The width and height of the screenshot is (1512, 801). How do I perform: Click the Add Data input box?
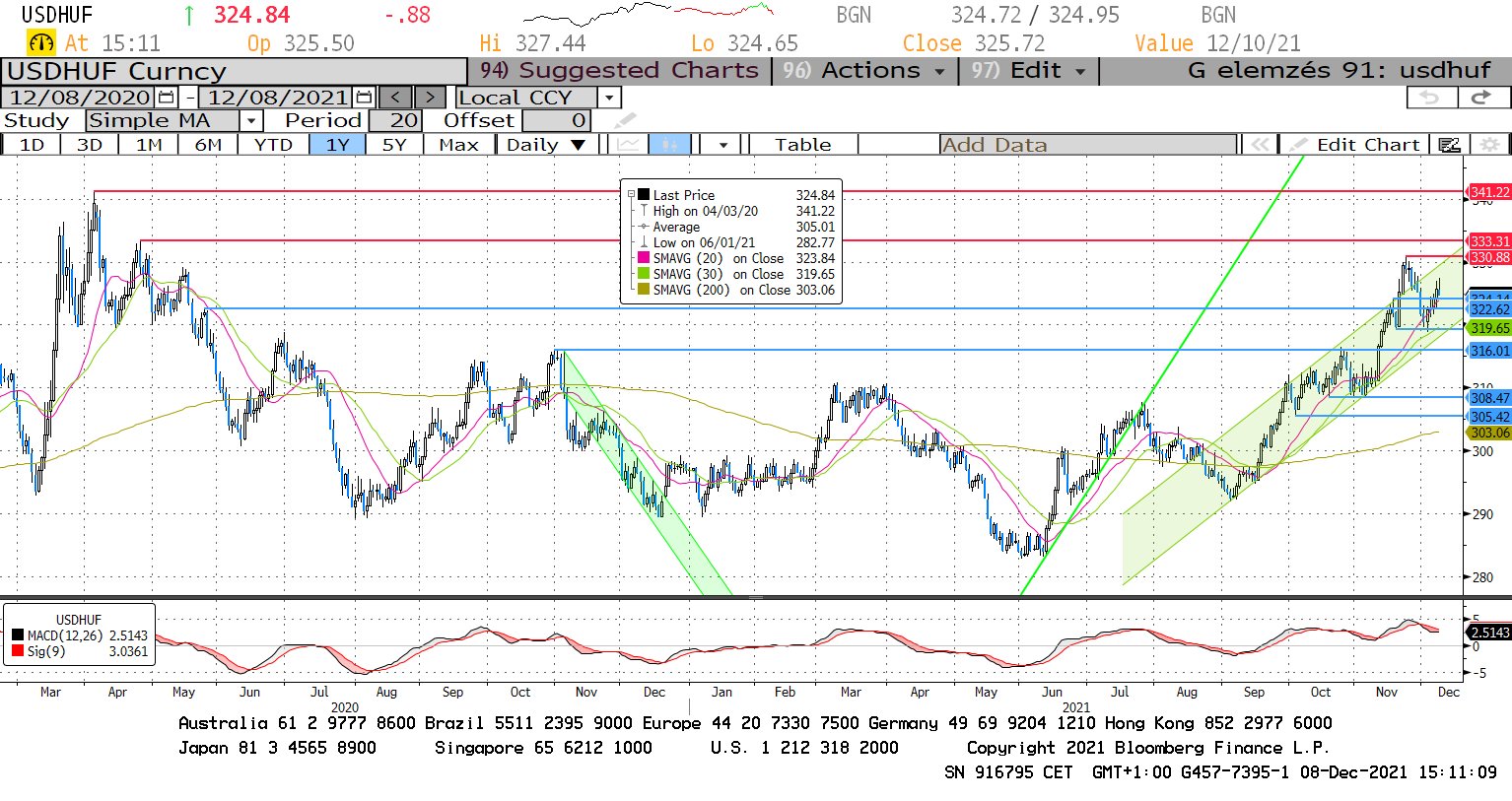click(x=1088, y=145)
